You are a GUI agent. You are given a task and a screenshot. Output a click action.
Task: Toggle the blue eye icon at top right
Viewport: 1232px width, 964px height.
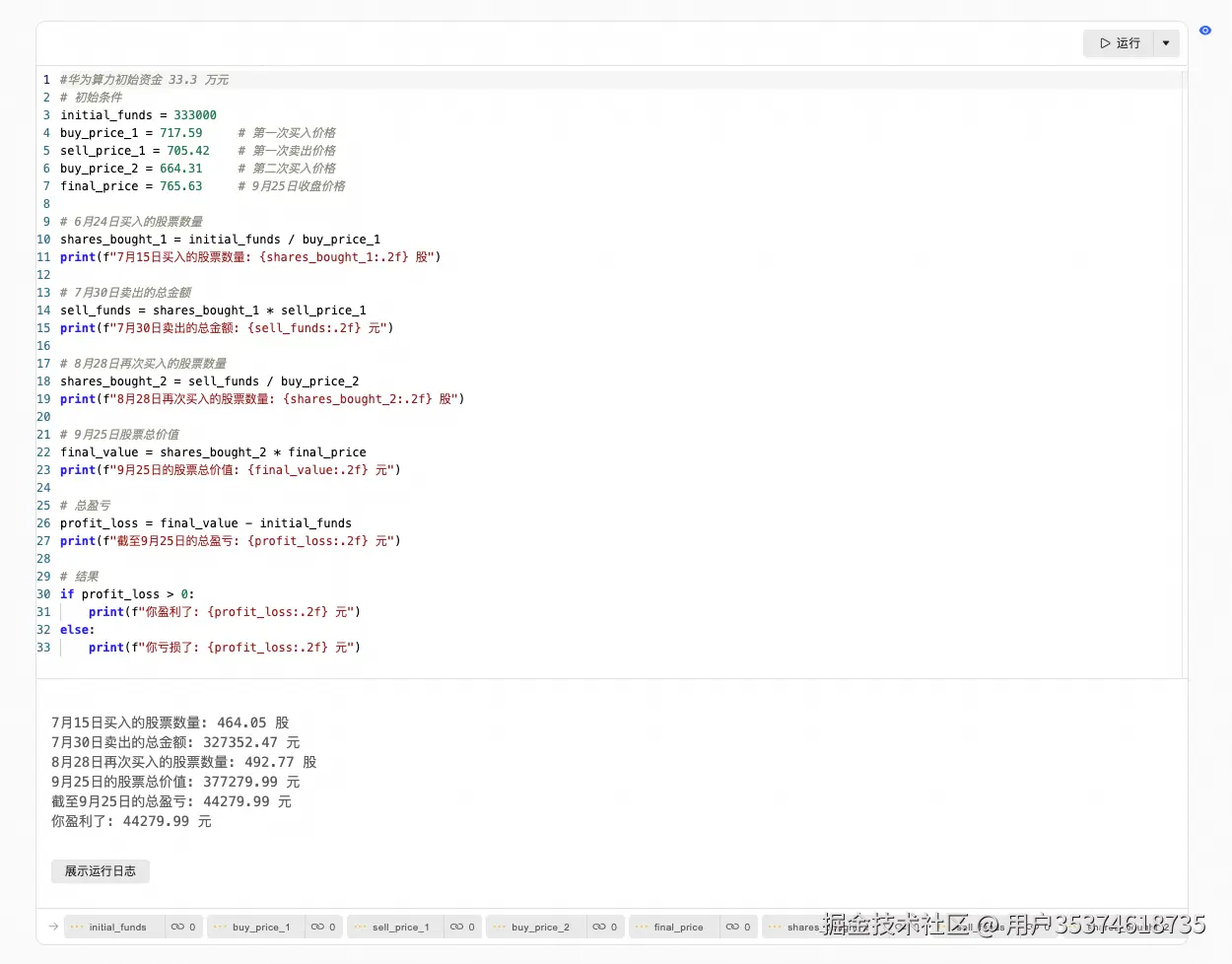coord(1204,31)
